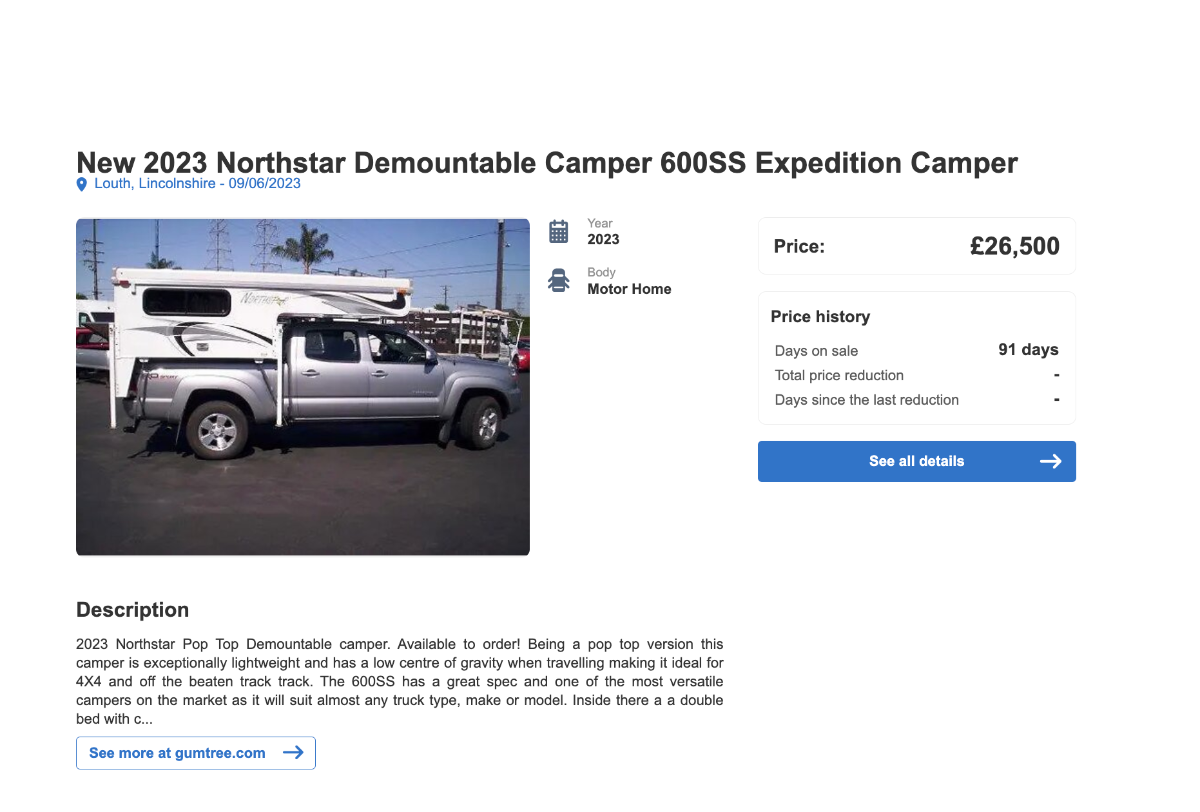
Task: Open the camper truck photo
Action: 303,387
